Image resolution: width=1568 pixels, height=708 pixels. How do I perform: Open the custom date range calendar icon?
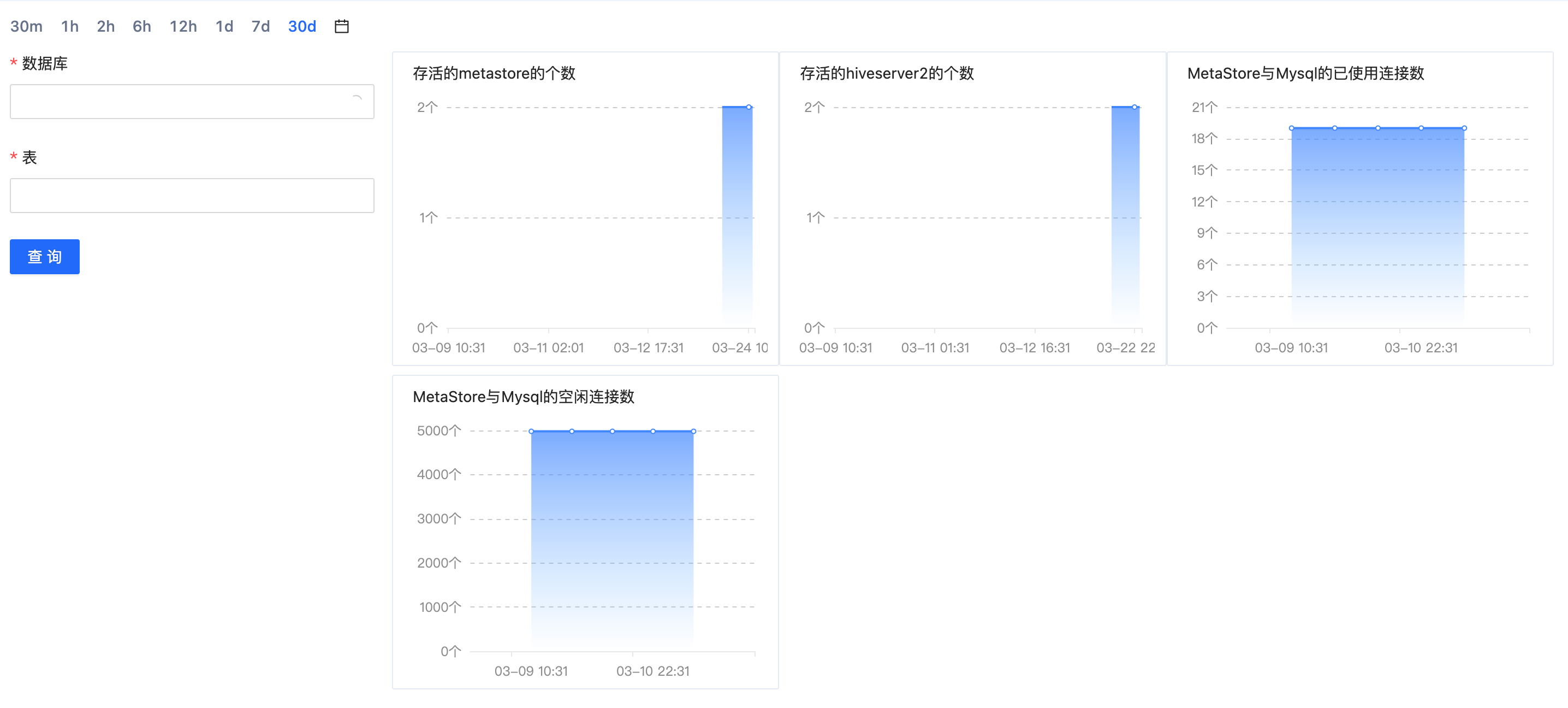point(341,26)
